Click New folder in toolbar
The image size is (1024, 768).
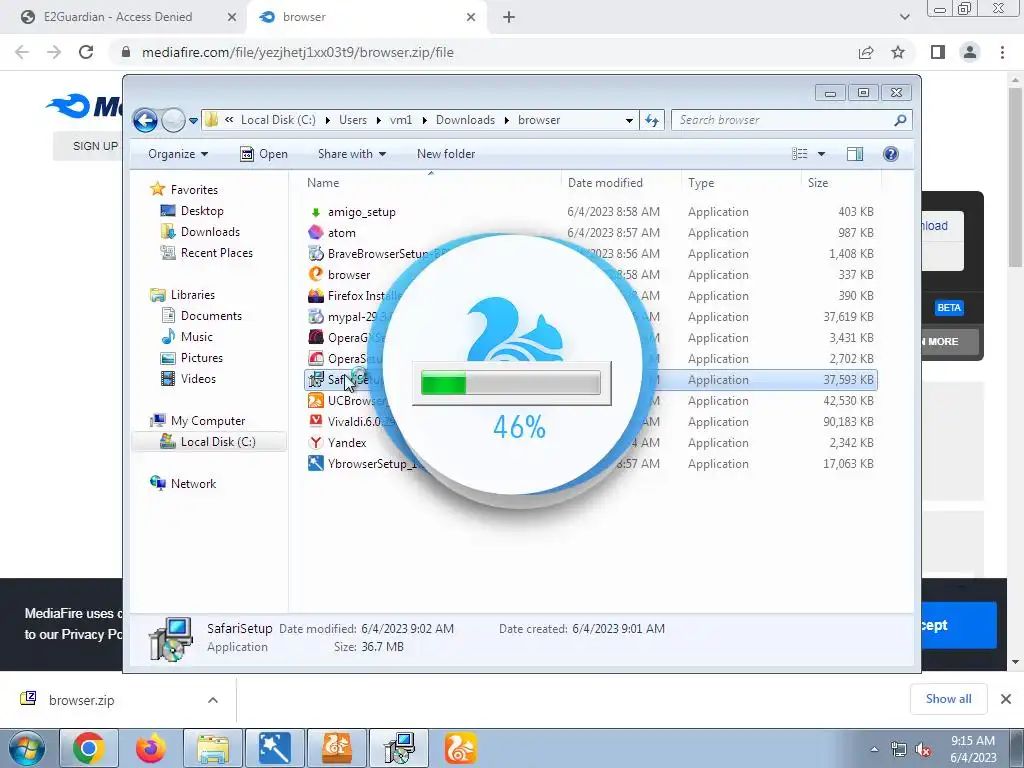pos(446,154)
